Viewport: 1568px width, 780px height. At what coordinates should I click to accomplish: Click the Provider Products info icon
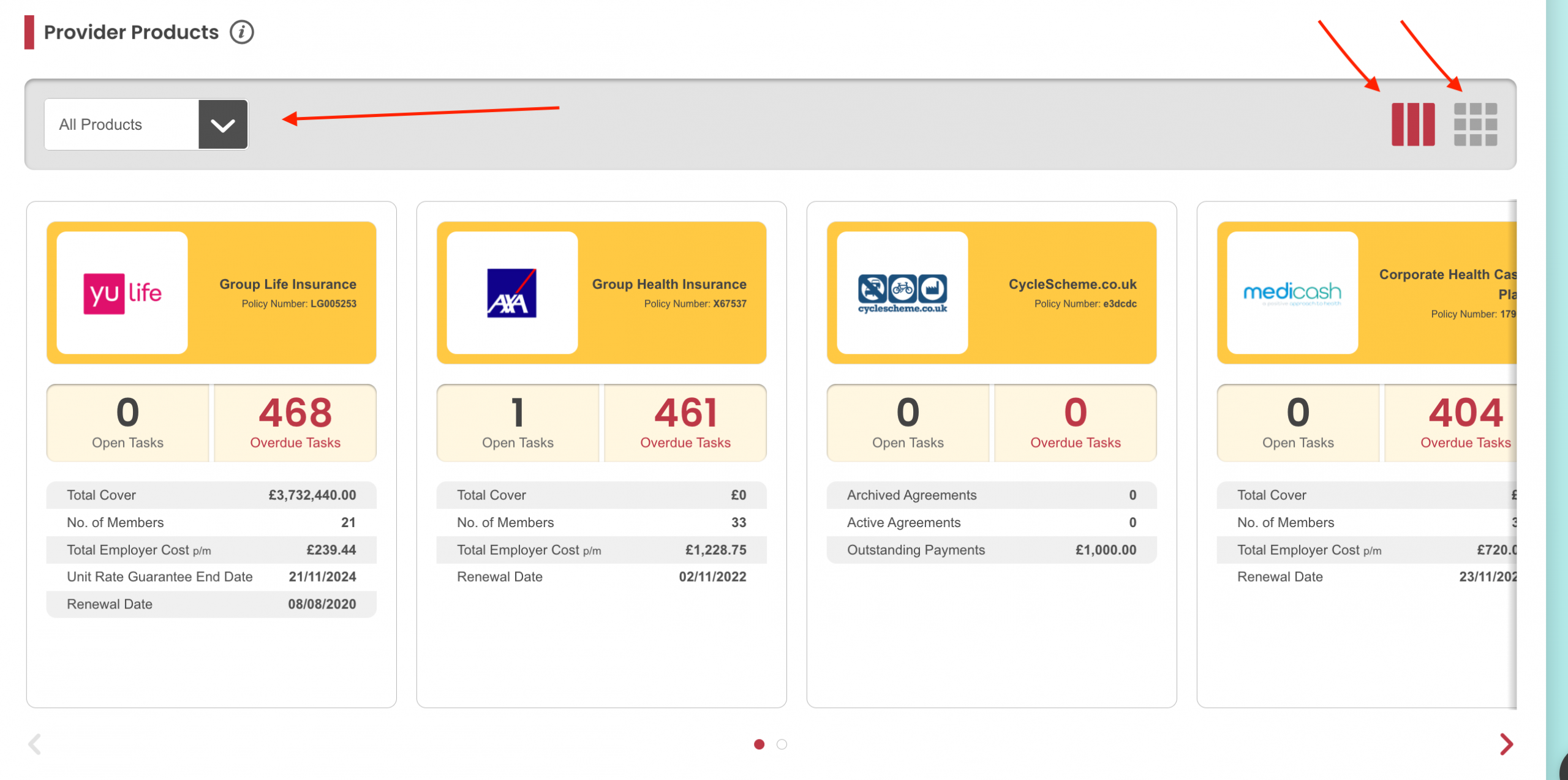point(241,32)
